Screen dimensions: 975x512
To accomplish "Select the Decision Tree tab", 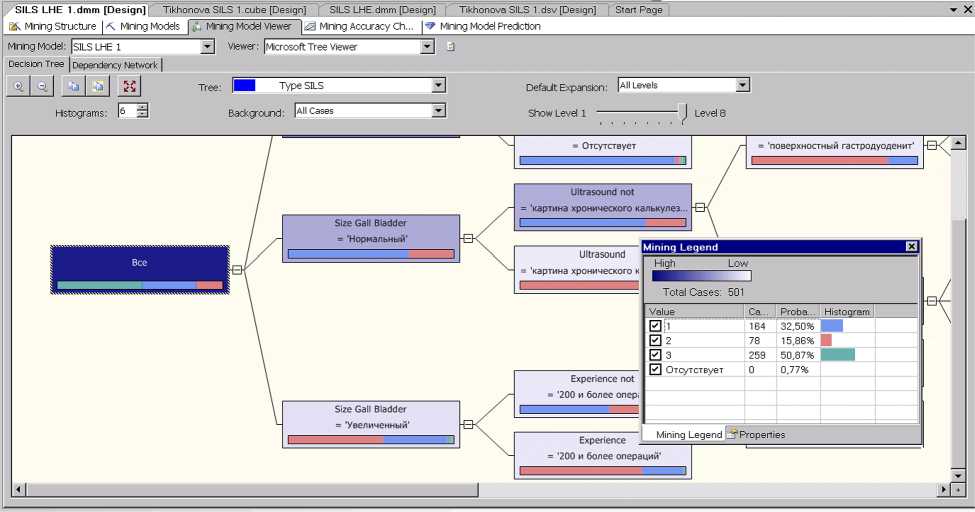I will pyautogui.click(x=36, y=64).
